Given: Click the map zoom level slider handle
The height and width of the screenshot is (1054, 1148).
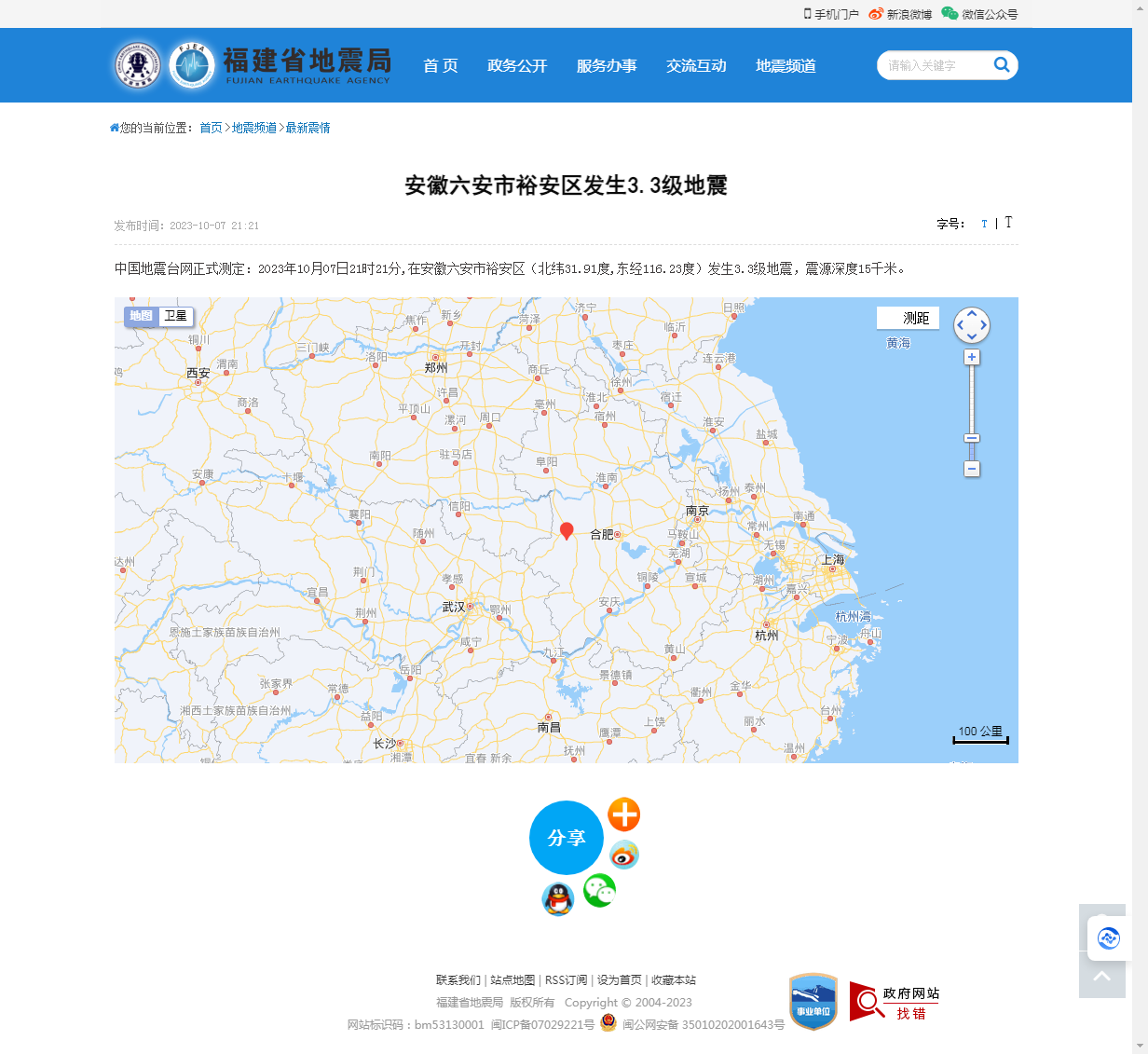Looking at the screenshot, I should pos(972,438).
